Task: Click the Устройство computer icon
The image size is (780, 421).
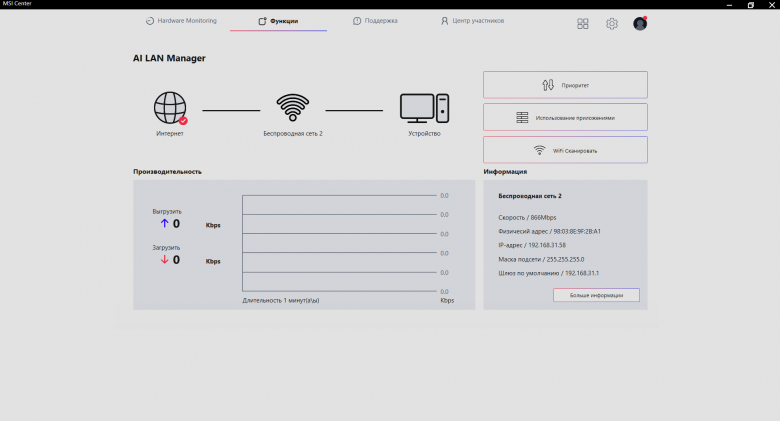Action: pos(424,108)
